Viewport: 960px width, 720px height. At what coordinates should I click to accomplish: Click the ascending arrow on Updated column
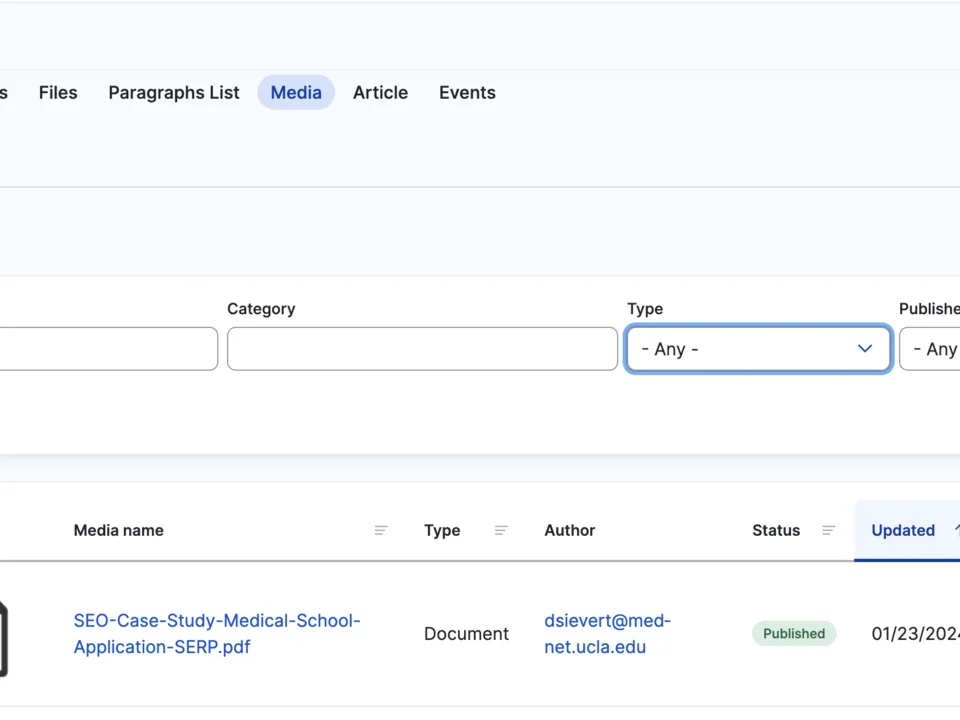[955, 530]
